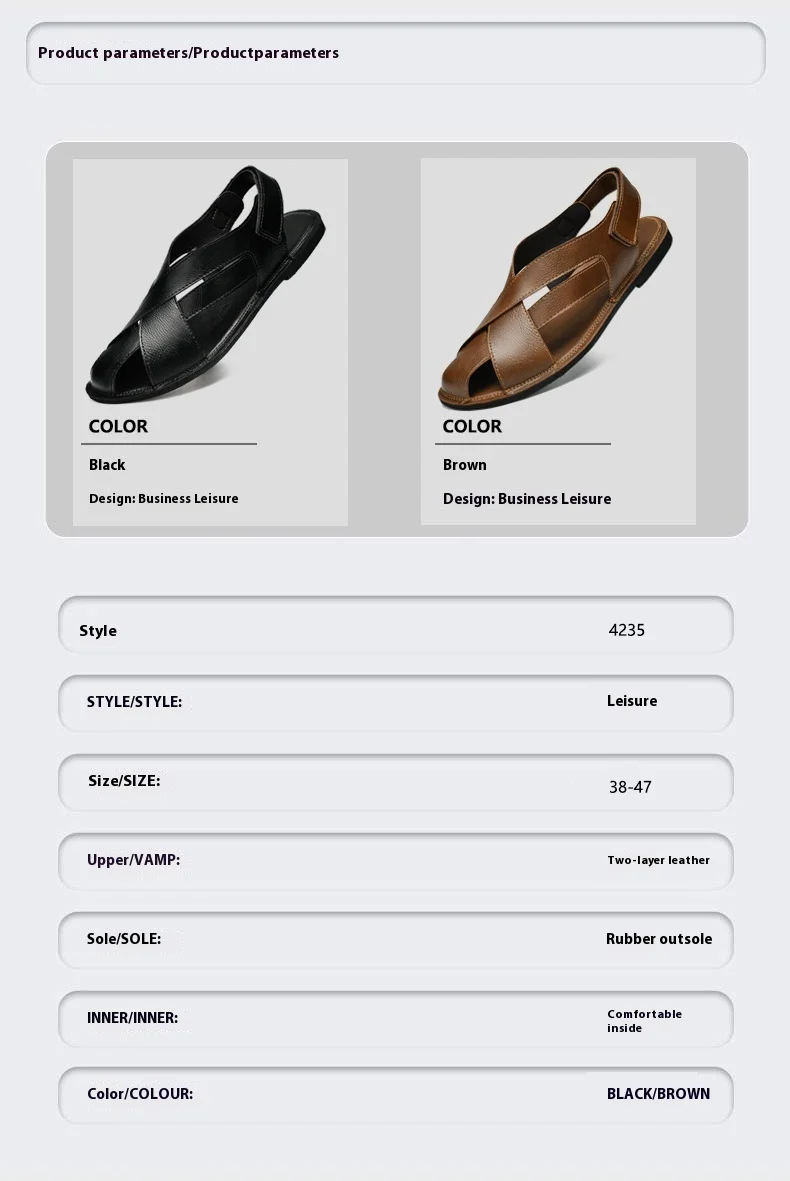Viewport: 790px width, 1181px height.
Task: Click the 38-47 size range value
Action: click(630, 787)
